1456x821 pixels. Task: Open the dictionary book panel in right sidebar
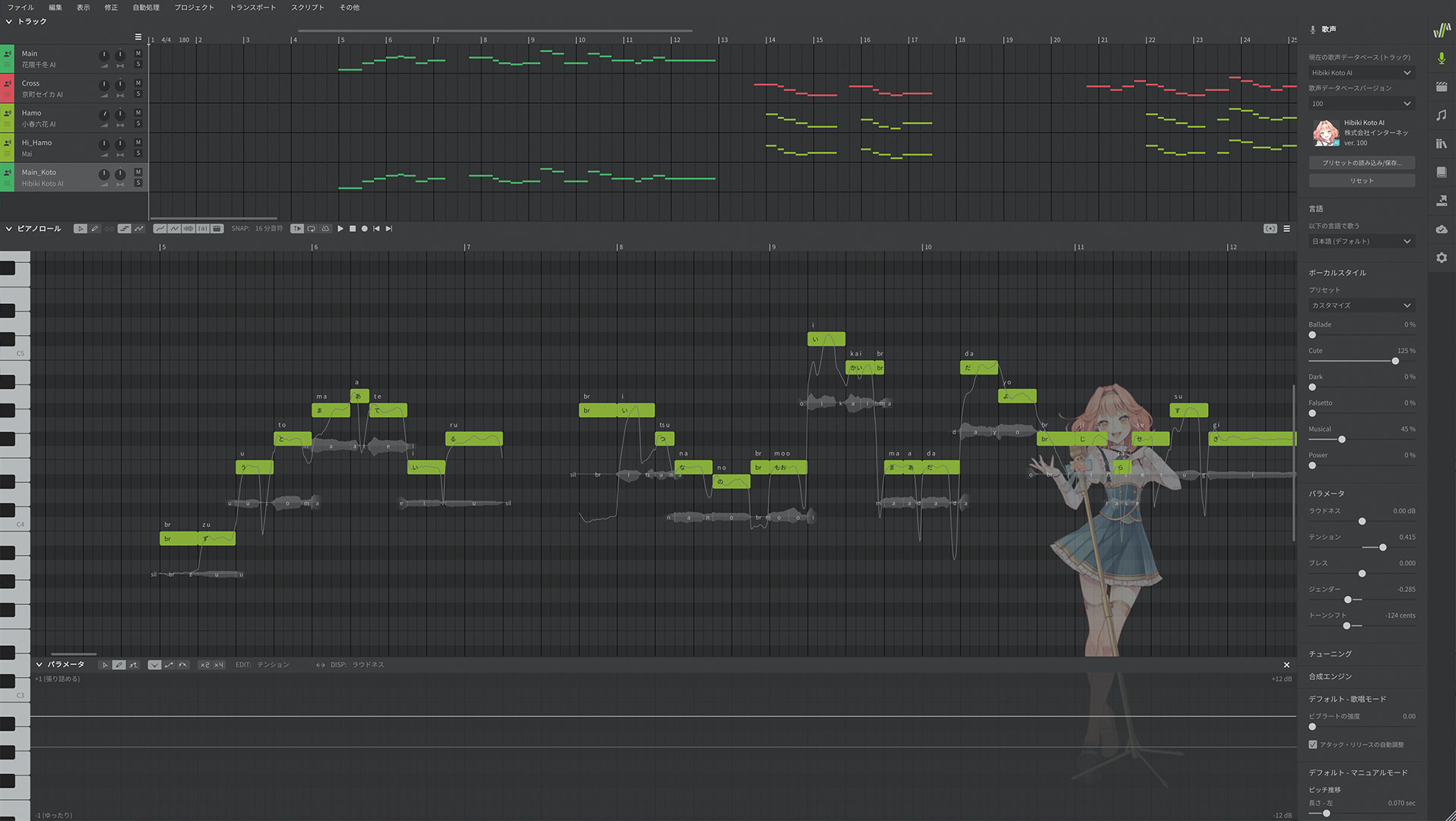[x=1442, y=172]
